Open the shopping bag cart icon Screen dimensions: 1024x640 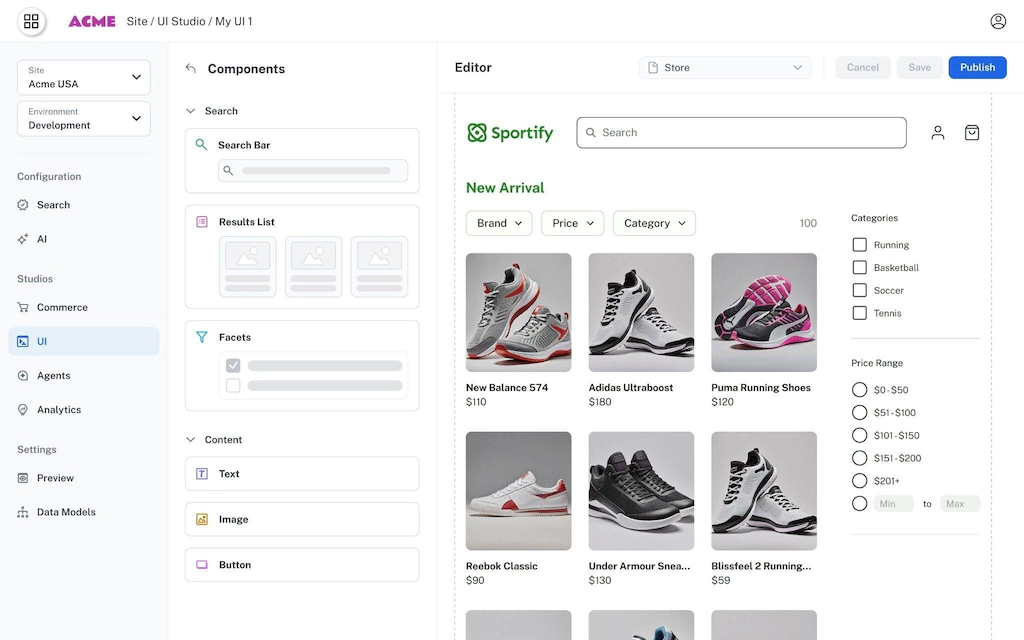[x=972, y=133]
